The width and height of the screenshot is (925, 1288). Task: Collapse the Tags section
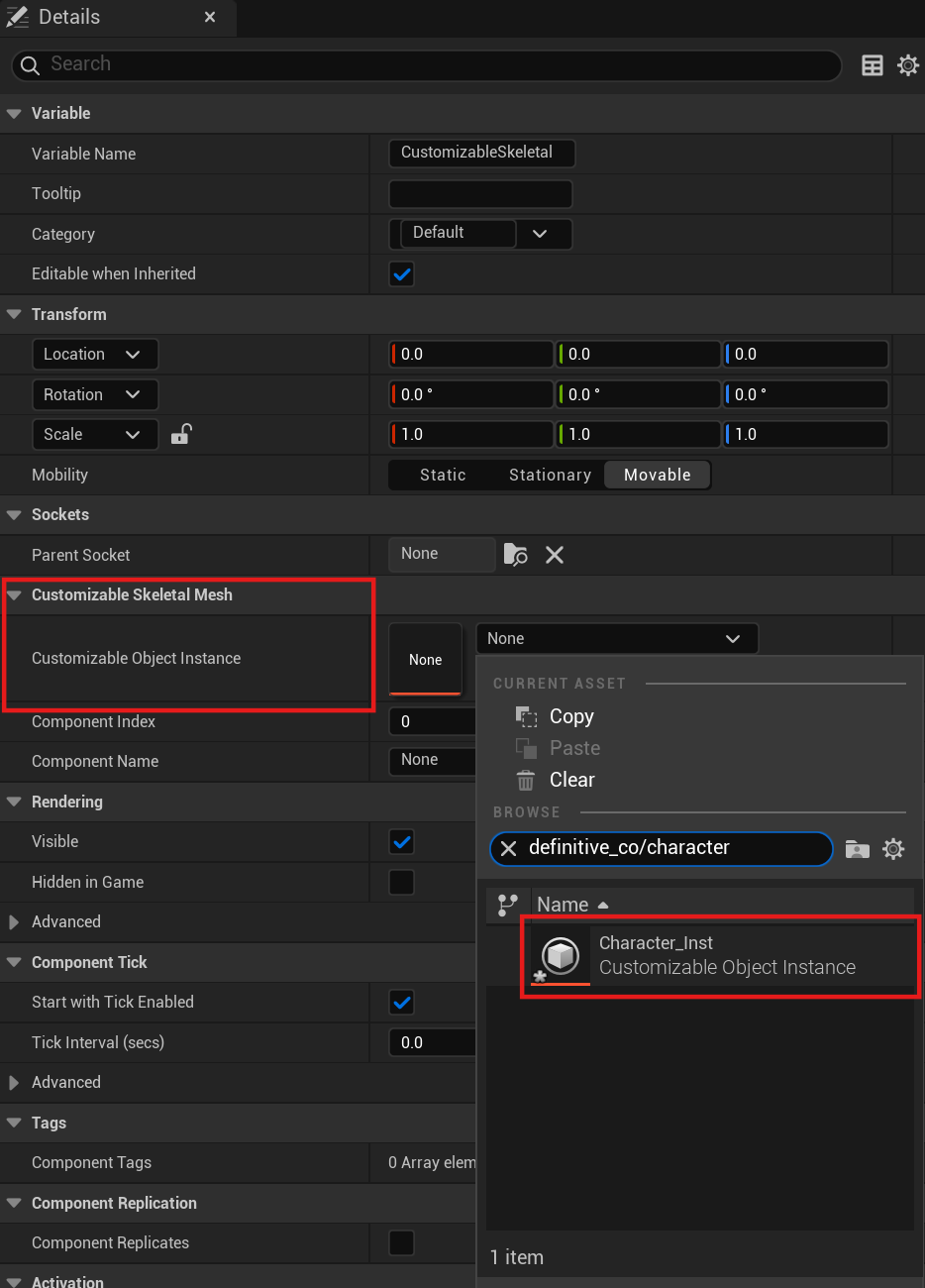14,1123
